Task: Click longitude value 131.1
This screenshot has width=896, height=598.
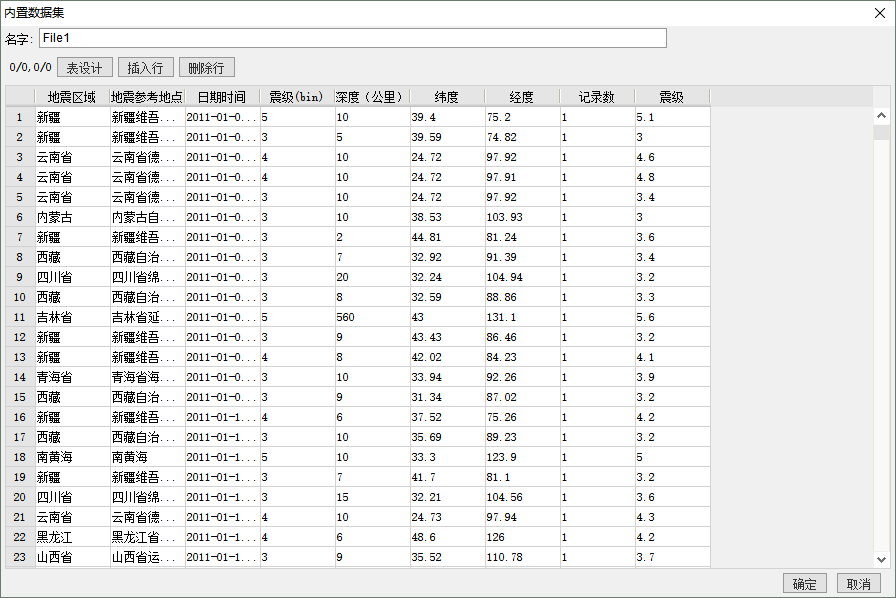Action: [522, 317]
